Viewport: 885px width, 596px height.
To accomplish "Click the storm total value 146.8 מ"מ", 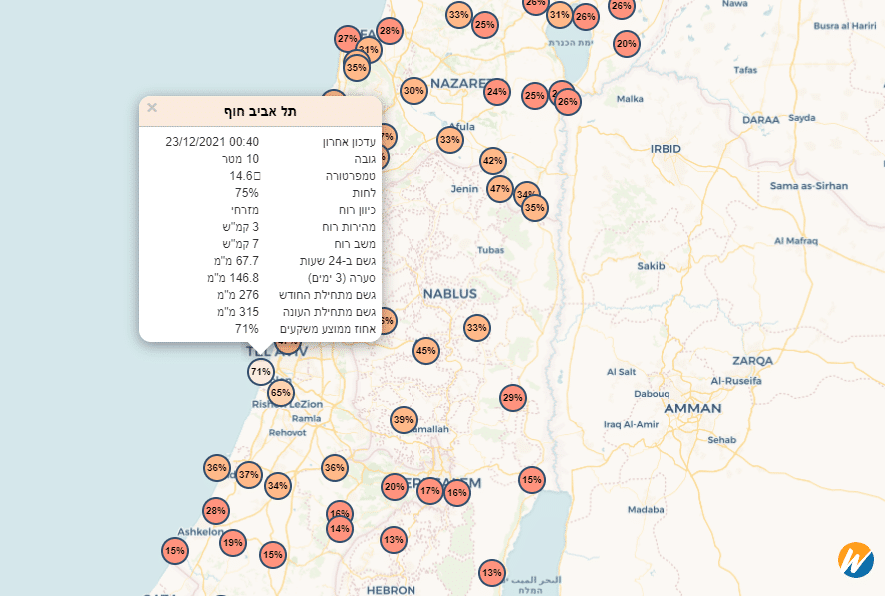I will click(233, 278).
